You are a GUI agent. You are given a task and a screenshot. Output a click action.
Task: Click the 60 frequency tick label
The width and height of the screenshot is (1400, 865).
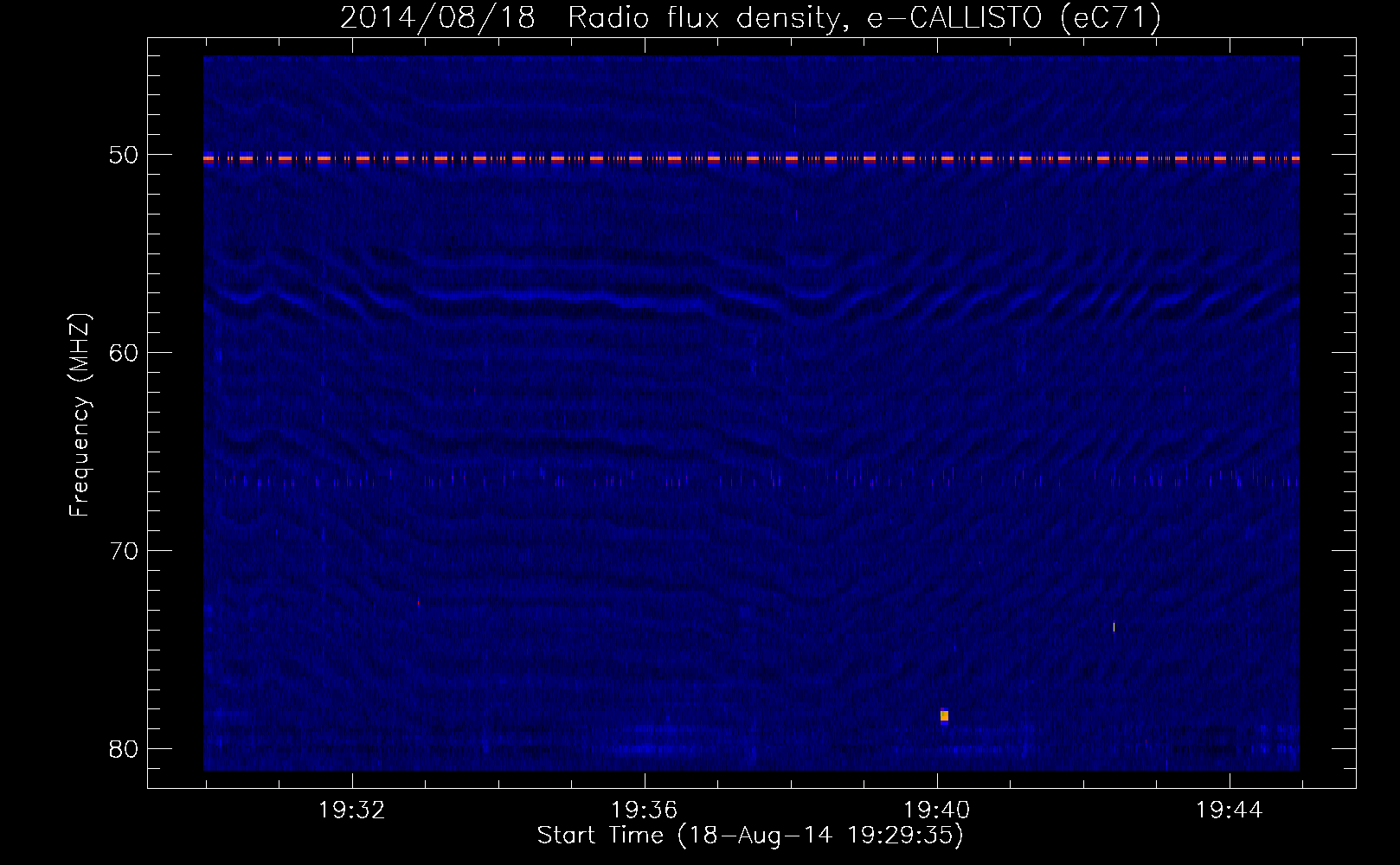point(124,353)
